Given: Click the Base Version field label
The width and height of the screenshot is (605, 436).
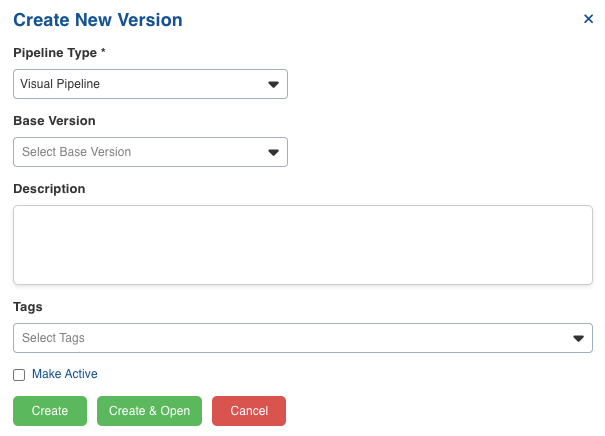Looking at the screenshot, I should (54, 121).
